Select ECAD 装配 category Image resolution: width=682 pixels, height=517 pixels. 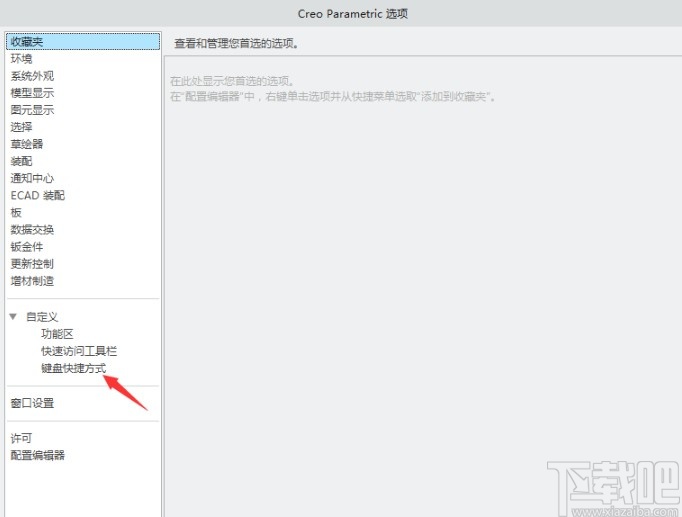tap(37, 195)
